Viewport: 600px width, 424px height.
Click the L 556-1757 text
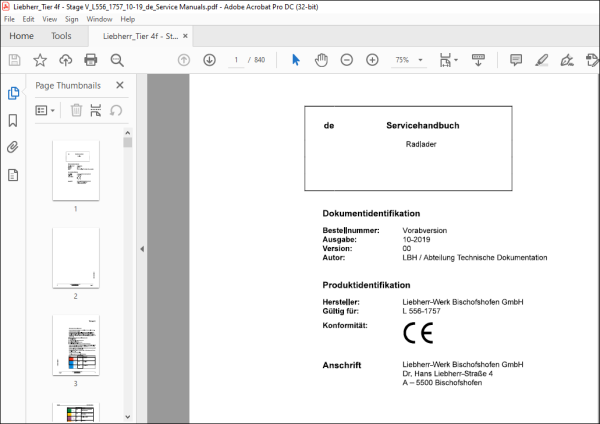(421, 311)
